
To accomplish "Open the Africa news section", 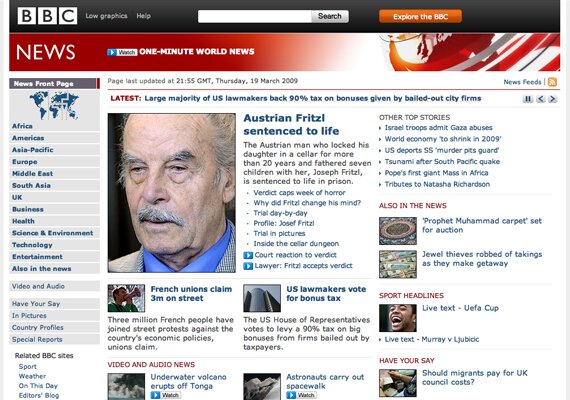I will (x=54, y=126).
